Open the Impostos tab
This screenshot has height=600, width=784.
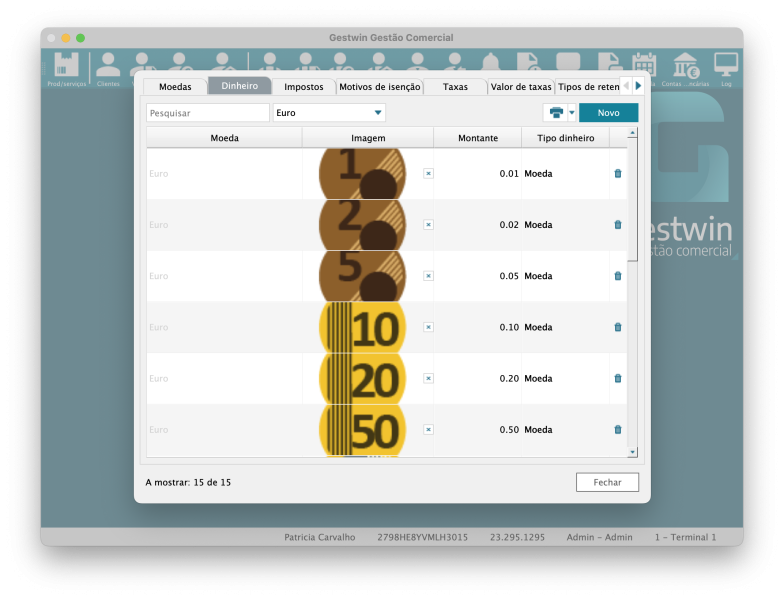tap(303, 87)
